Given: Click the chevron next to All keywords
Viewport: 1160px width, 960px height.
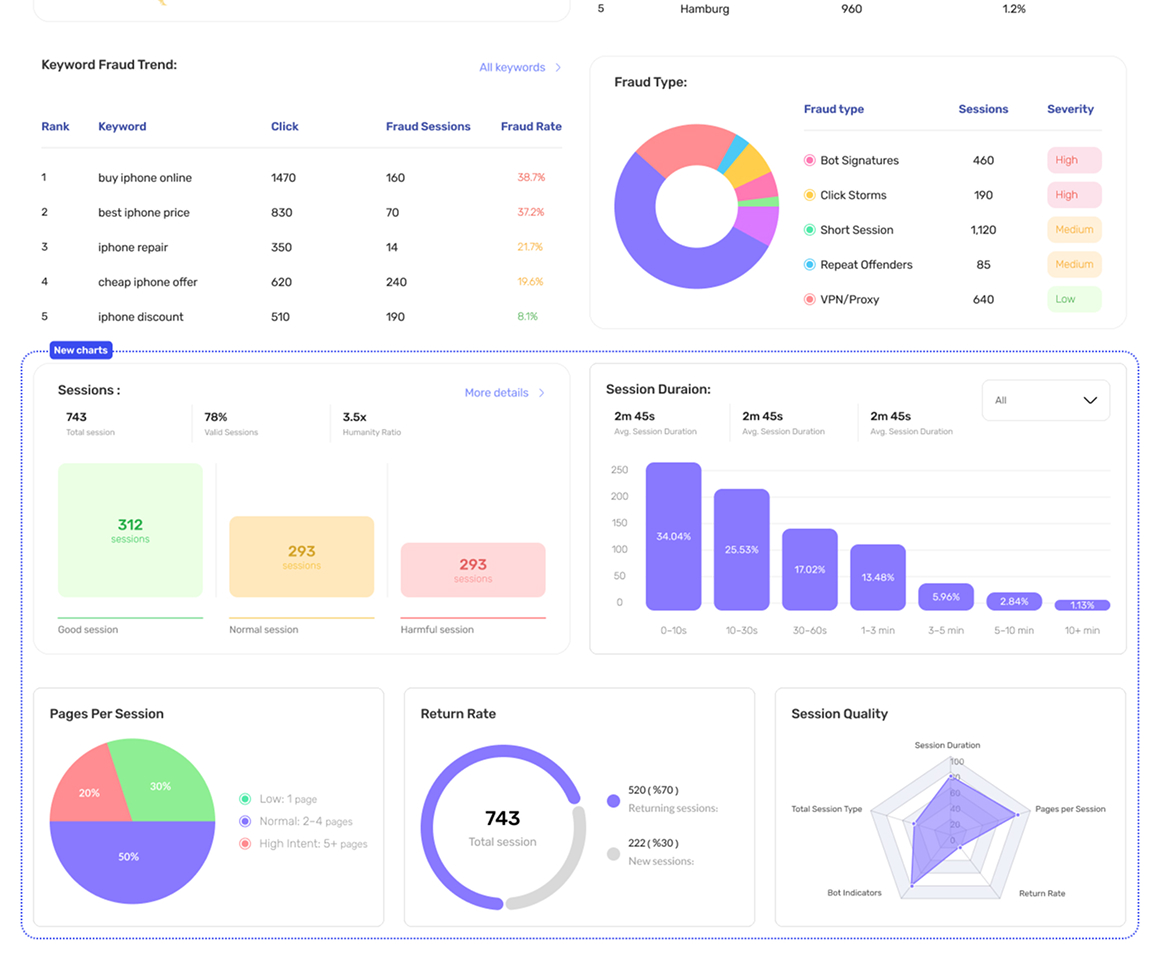Looking at the screenshot, I should pyautogui.click(x=559, y=67).
